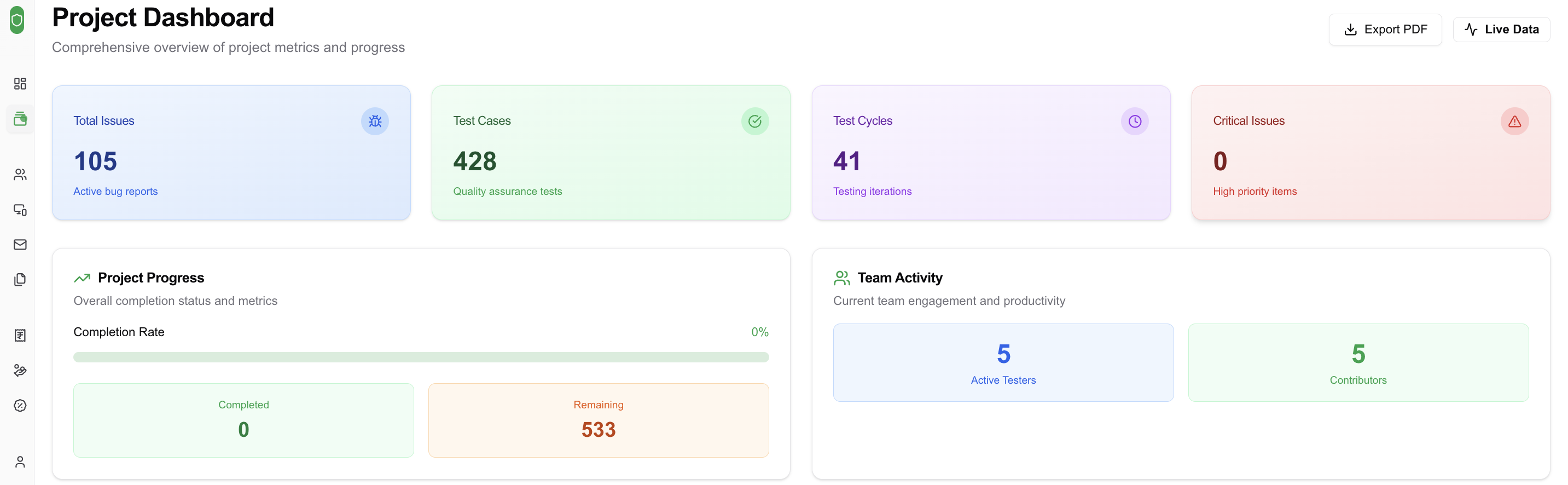
Task: Click the hand coins payment icon in sidebar
Action: tap(20, 371)
